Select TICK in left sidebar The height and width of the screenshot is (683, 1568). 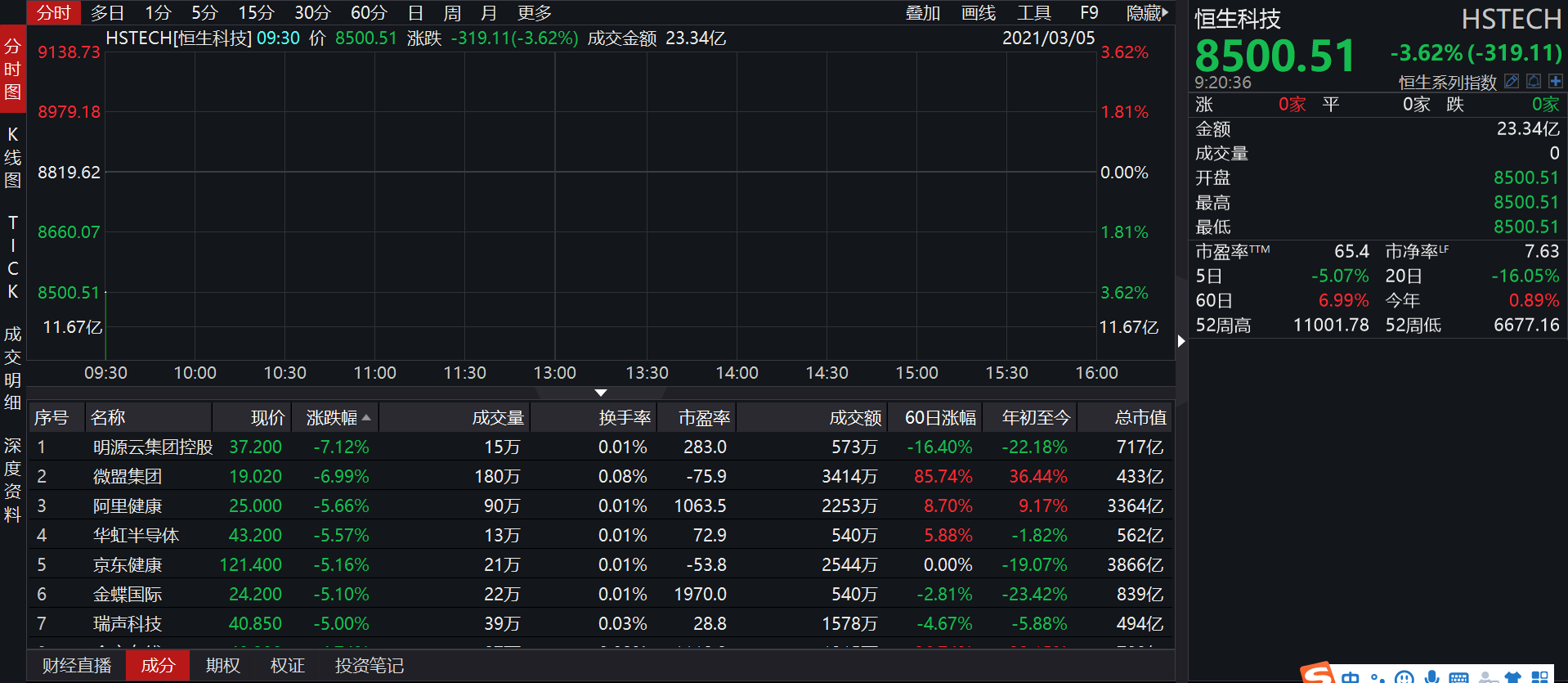[12, 257]
